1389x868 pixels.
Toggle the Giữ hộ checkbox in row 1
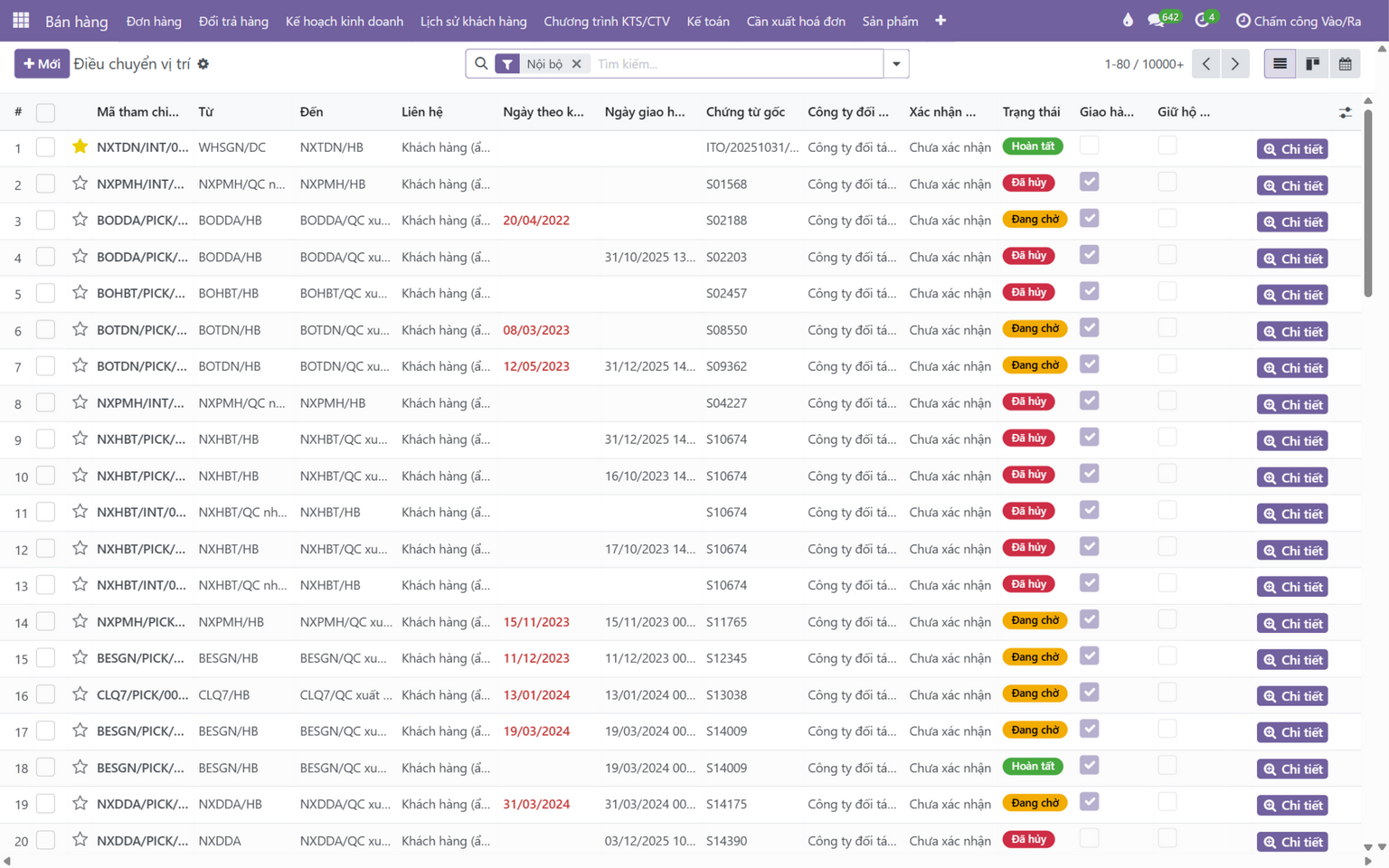pyautogui.click(x=1167, y=146)
